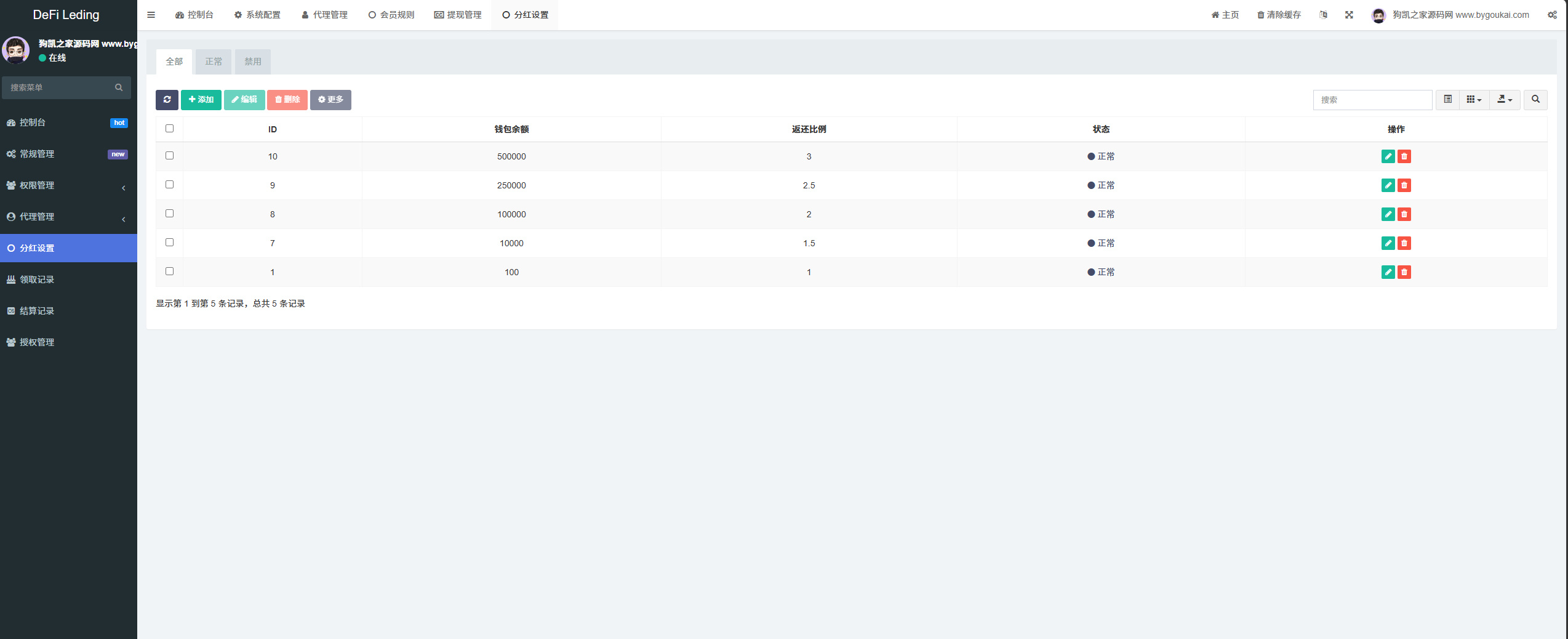The width and height of the screenshot is (1568, 639).
Task: Check the checkbox for row ID 1
Action: (170, 271)
